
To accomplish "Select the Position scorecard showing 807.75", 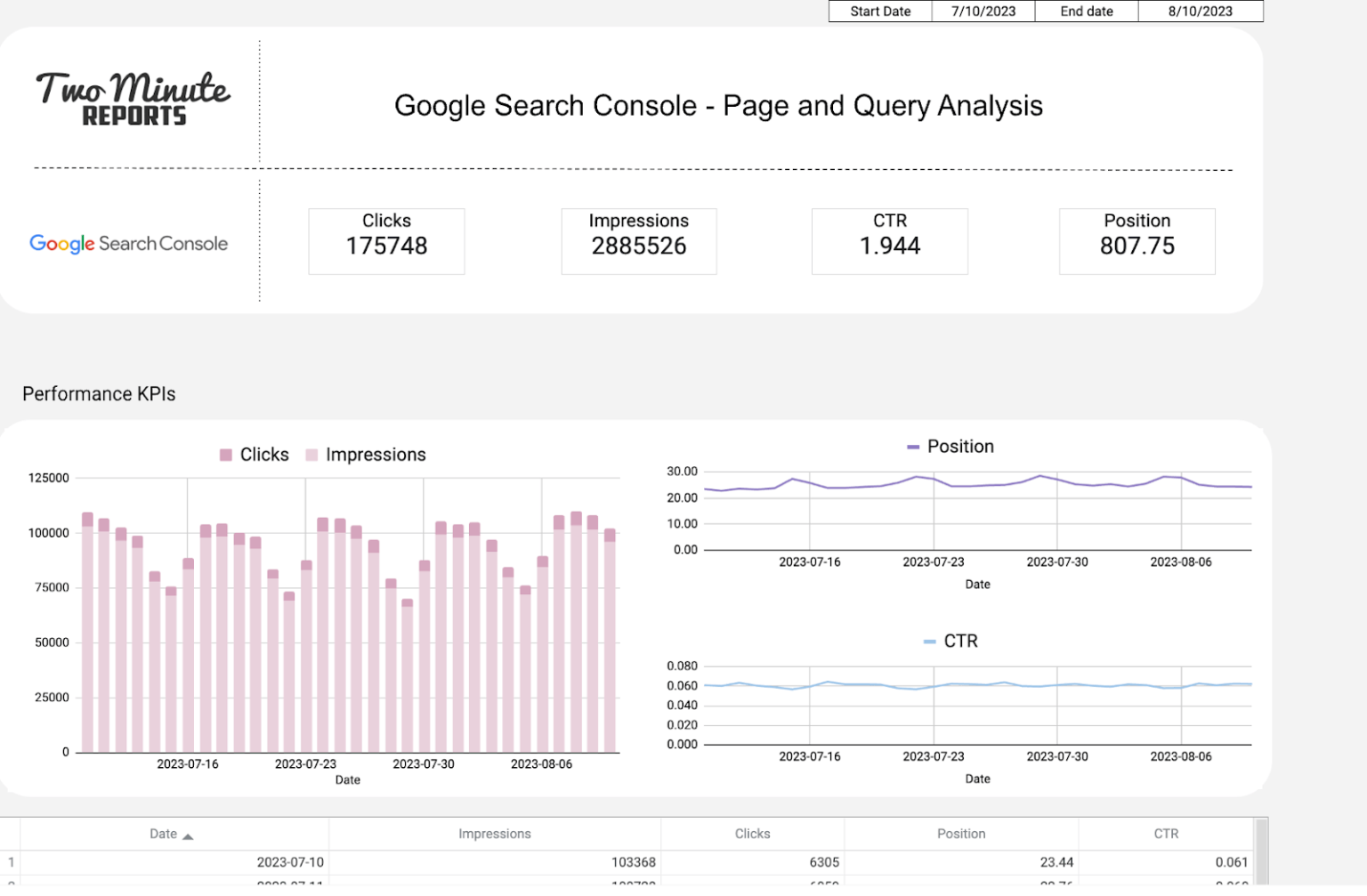I will (1136, 241).
